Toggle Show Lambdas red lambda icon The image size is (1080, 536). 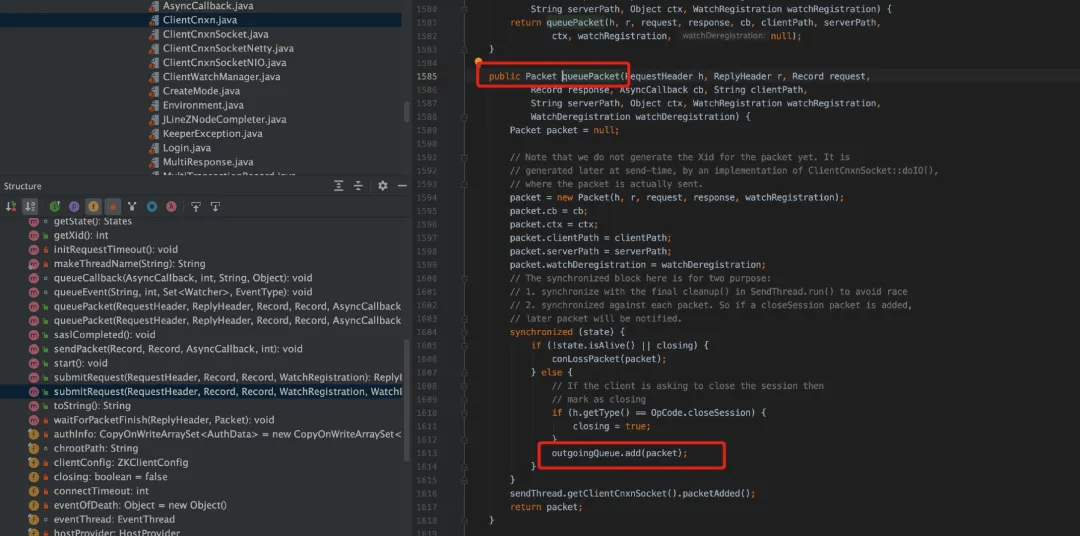tap(172, 206)
